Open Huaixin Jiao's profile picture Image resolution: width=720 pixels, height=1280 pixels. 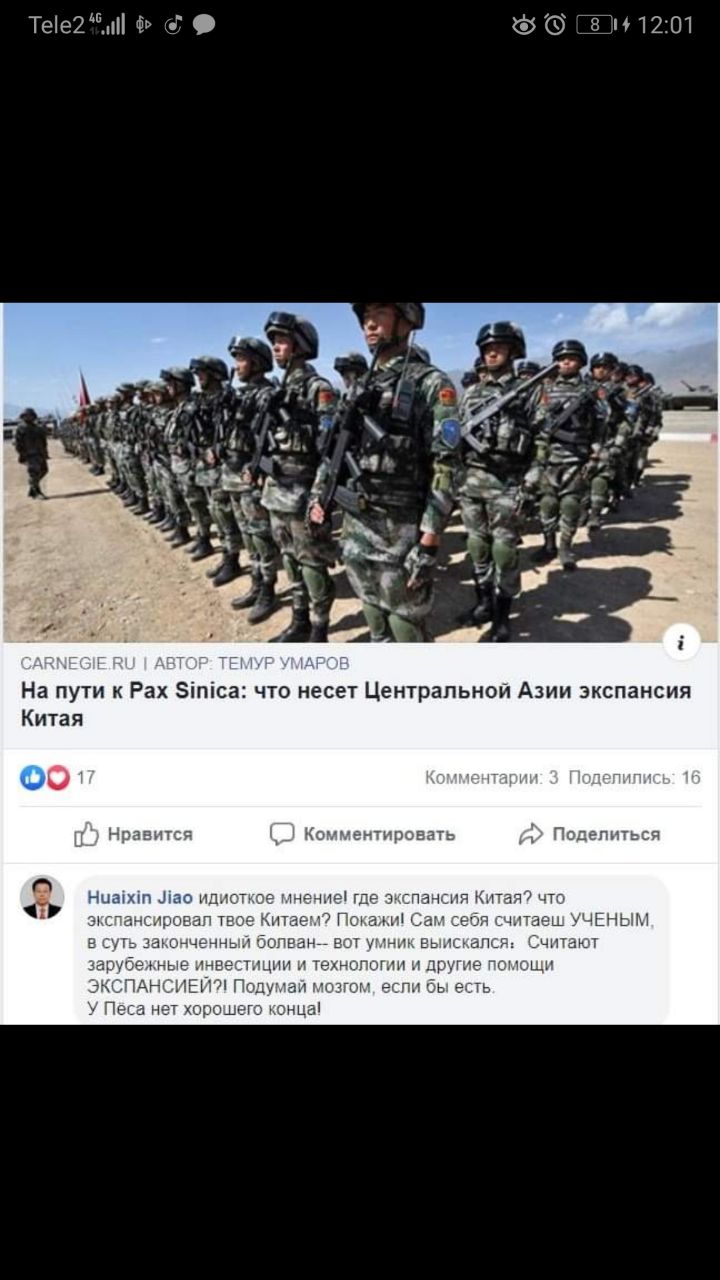42,898
